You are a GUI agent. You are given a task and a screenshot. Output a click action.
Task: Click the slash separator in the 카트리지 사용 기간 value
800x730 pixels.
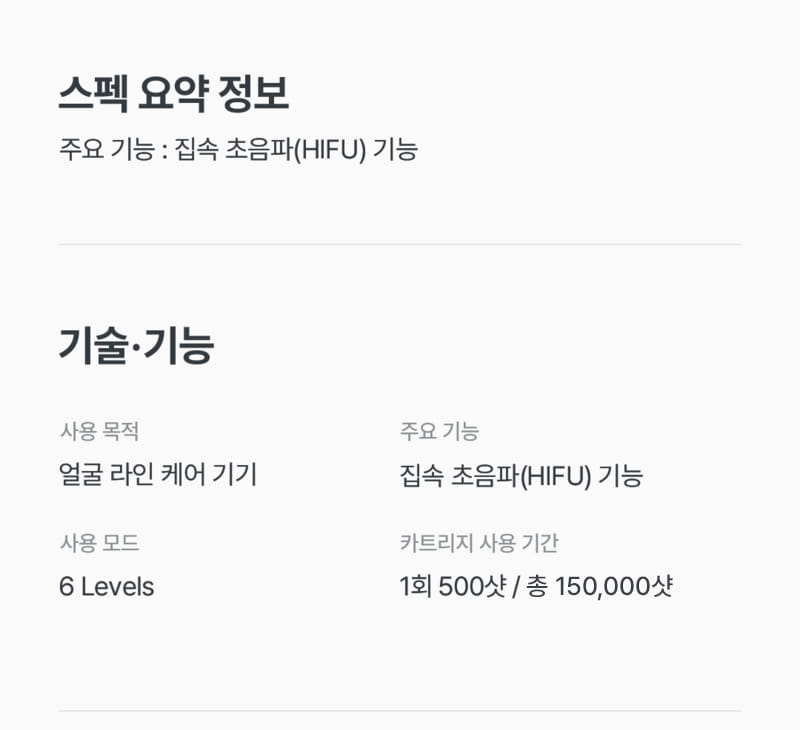point(514,587)
